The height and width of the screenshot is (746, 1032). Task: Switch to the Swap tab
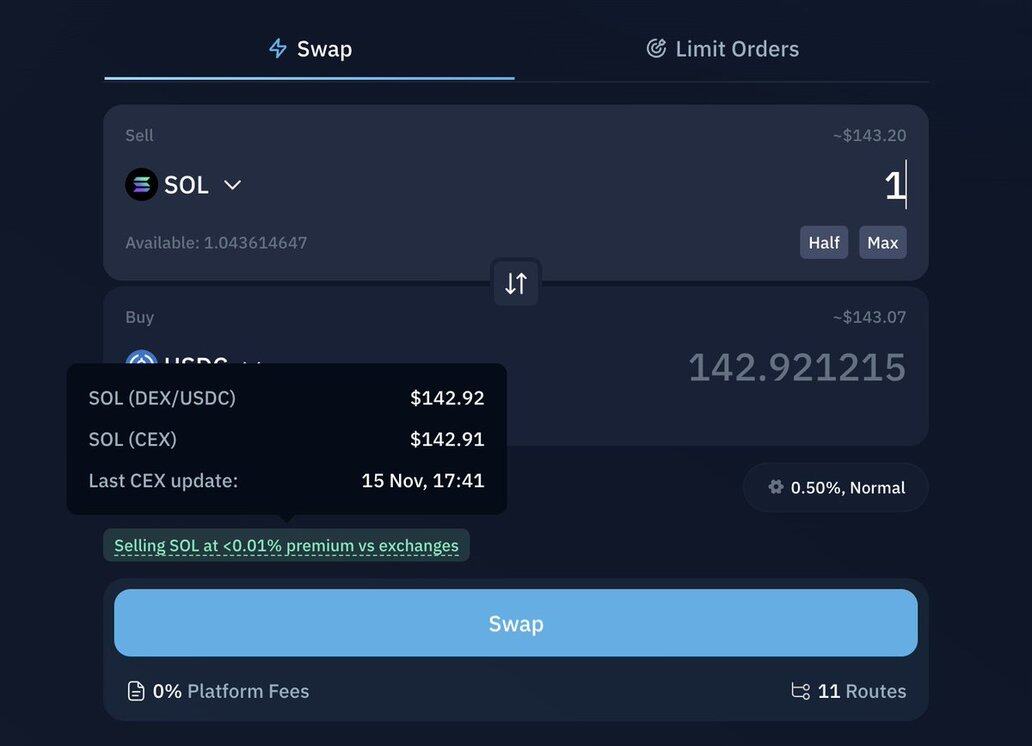pos(310,49)
